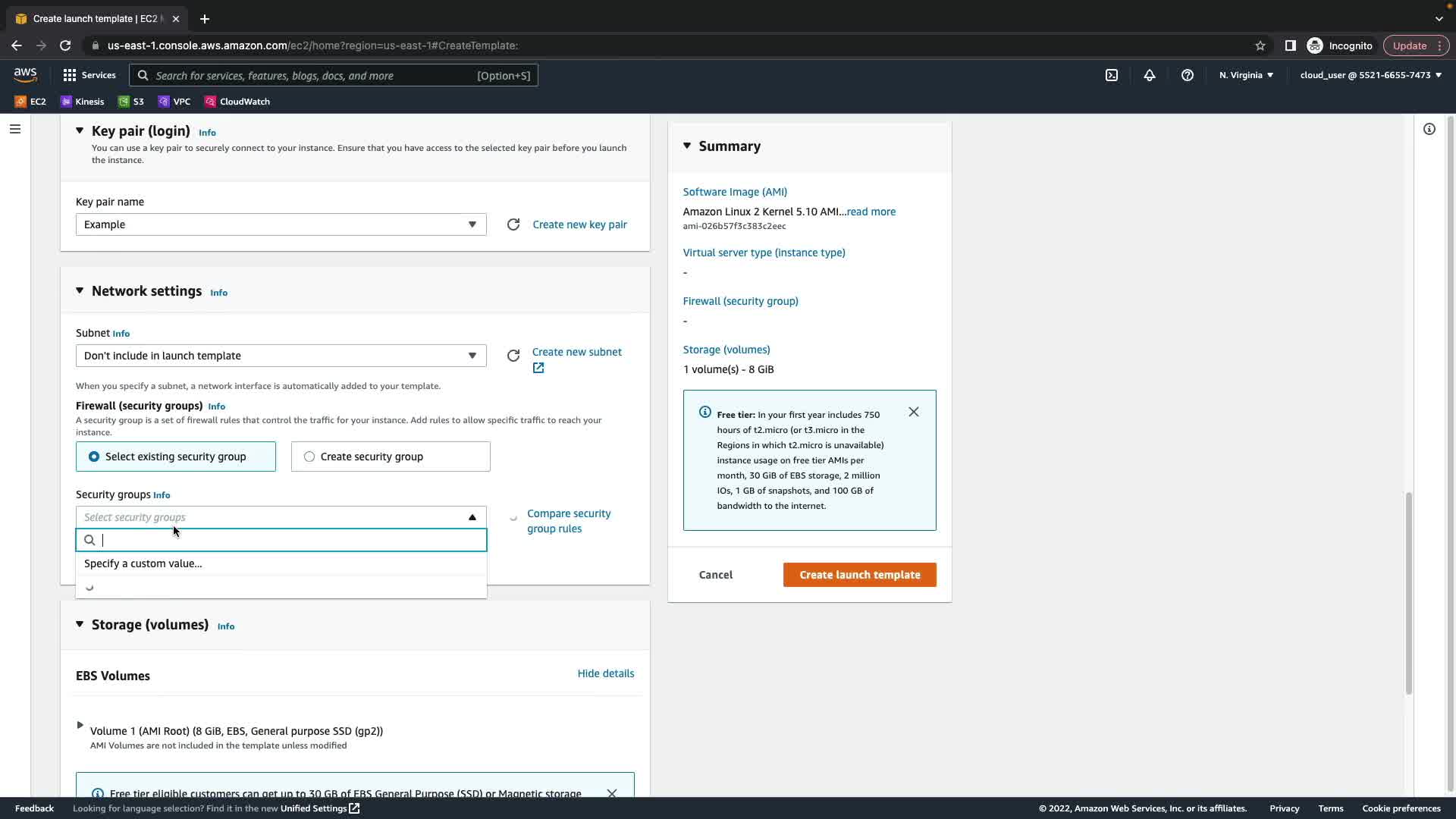Open the side navigation hamburger menu
This screenshot has height=819, width=1456.
tap(14, 129)
